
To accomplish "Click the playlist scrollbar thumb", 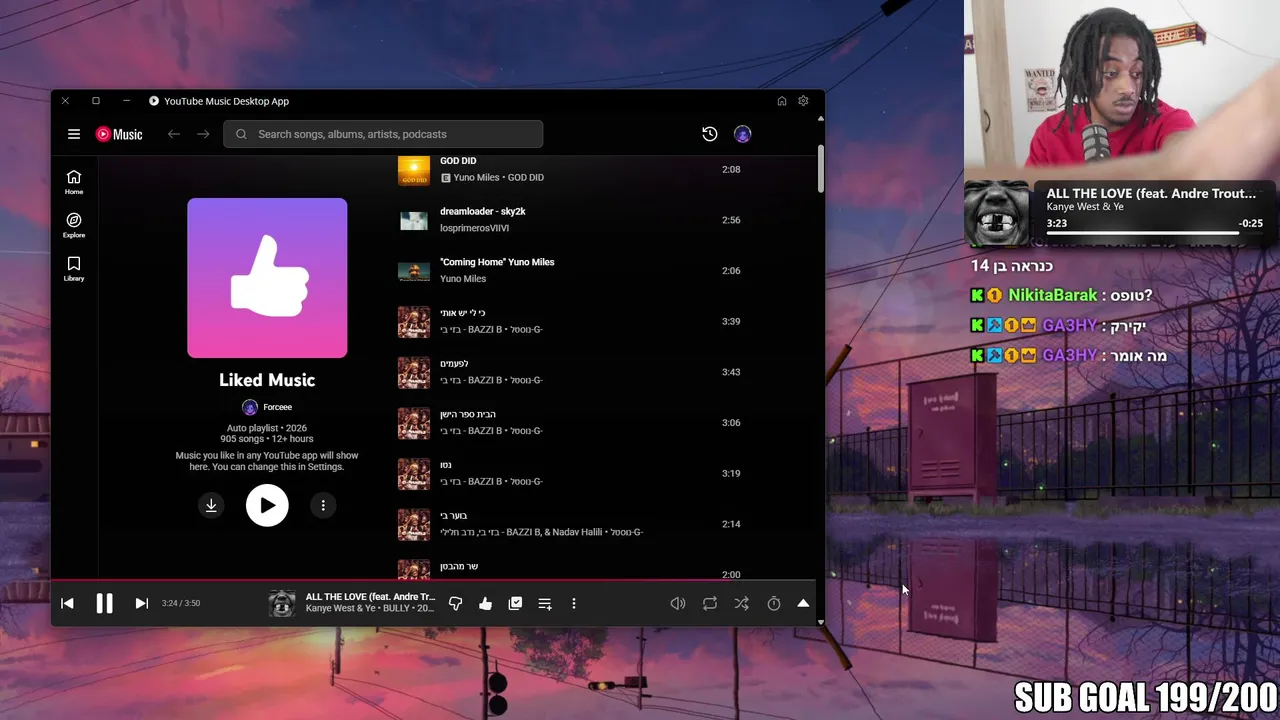I will click(x=820, y=168).
